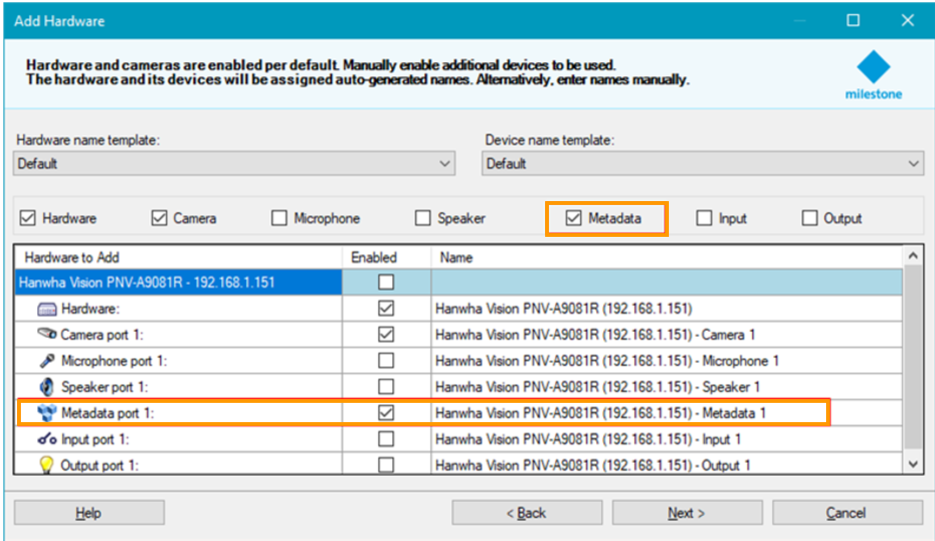Click the 'Hardware to Add' column header
This screenshot has width=935, height=541.
coord(178,258)
